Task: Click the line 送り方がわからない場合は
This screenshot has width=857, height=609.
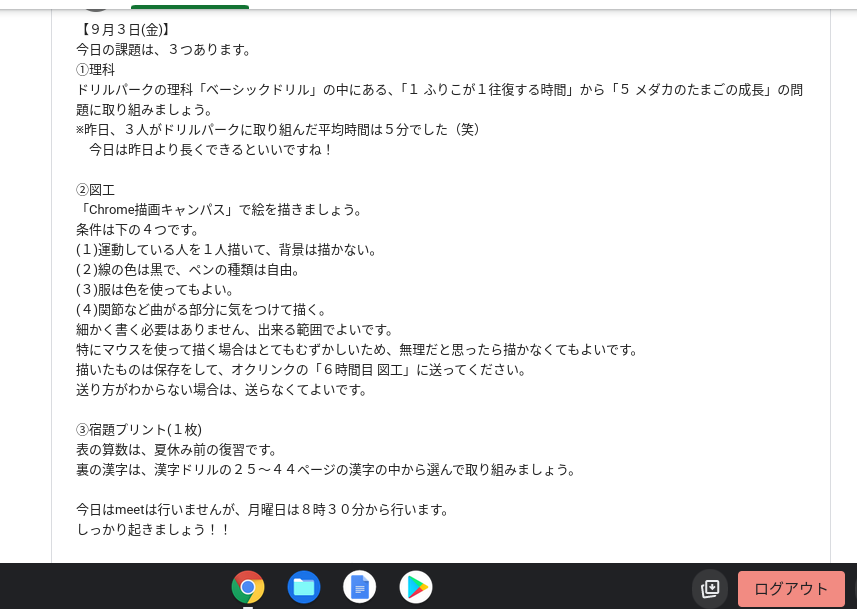Action: [222, 390]
